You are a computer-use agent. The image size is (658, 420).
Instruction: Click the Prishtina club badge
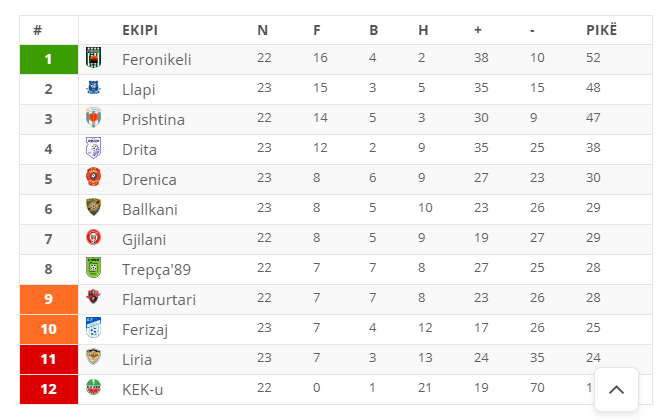94,117
